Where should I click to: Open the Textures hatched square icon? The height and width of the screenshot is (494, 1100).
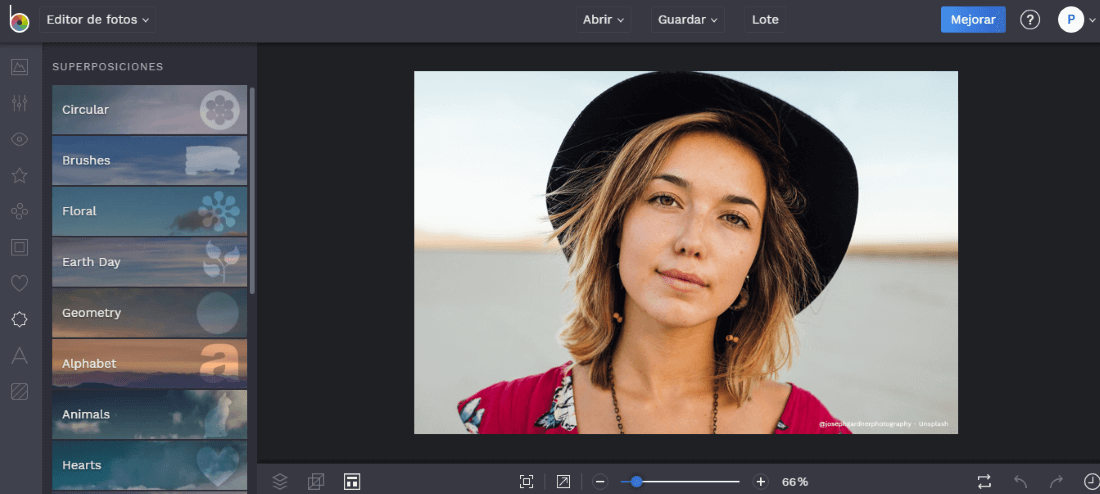pyautogui.click(x=19, y=391)
